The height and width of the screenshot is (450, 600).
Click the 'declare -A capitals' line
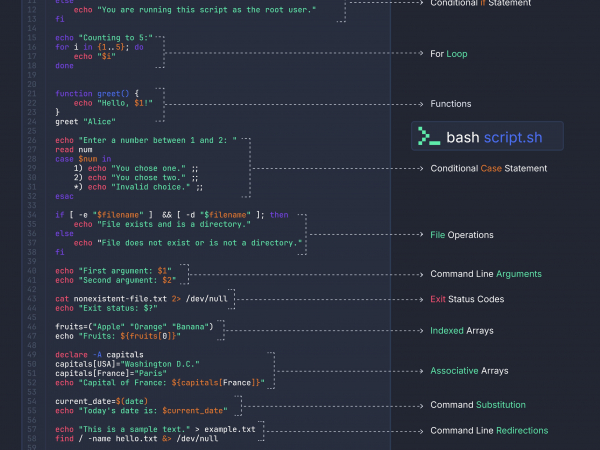point(99,355)
